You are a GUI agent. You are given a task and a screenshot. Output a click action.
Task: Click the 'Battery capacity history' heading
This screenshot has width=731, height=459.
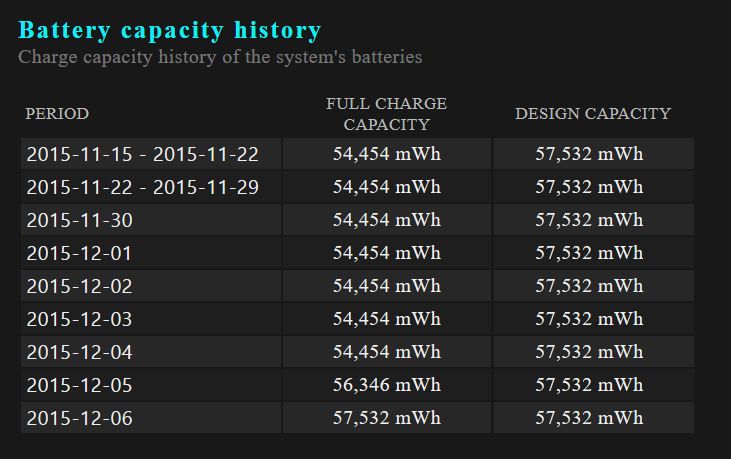click(170, 31)
